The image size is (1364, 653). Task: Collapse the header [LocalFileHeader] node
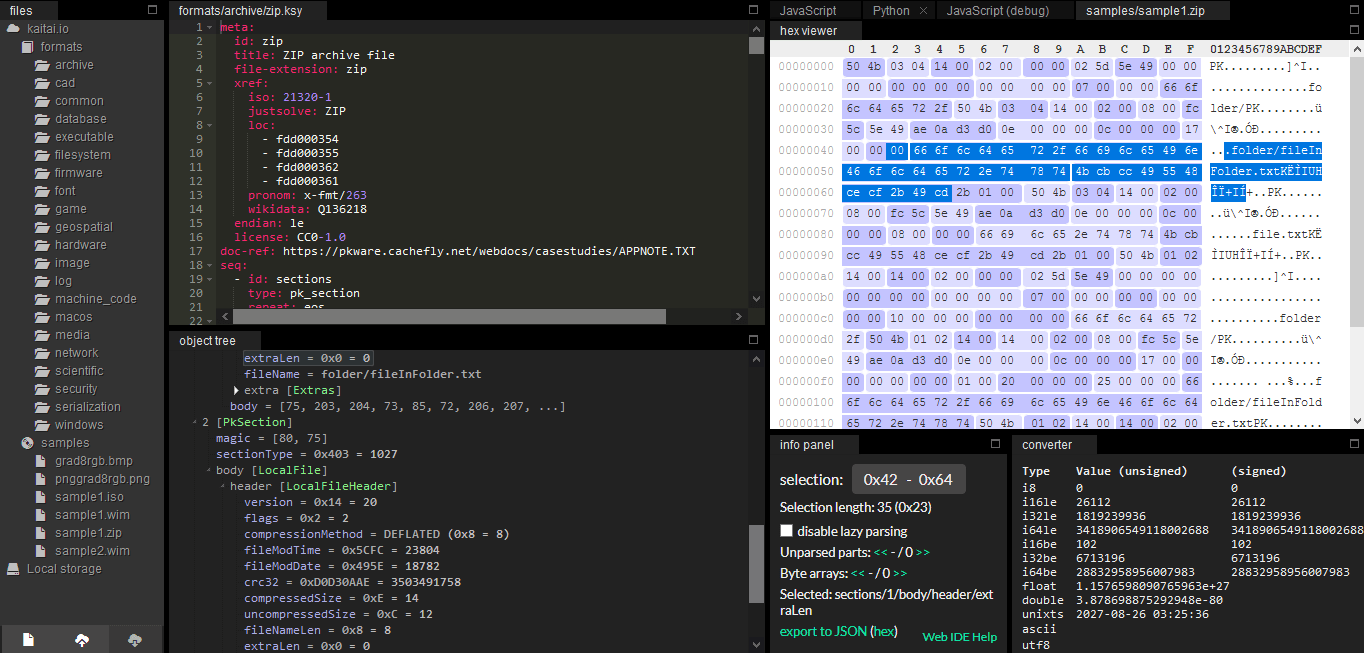(x=222, y=487)
